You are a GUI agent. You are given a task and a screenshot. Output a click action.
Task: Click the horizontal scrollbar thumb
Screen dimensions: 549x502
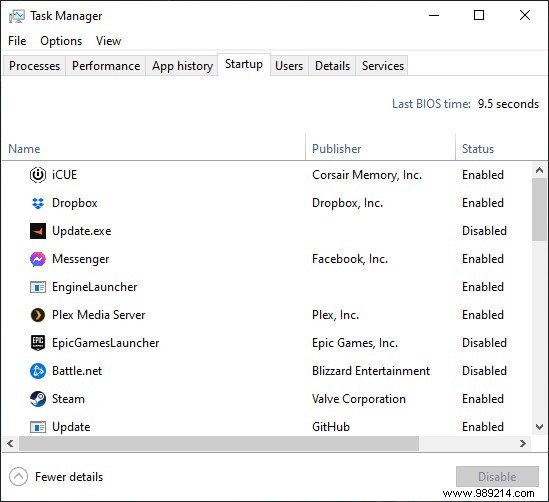[x=219, y=444]
